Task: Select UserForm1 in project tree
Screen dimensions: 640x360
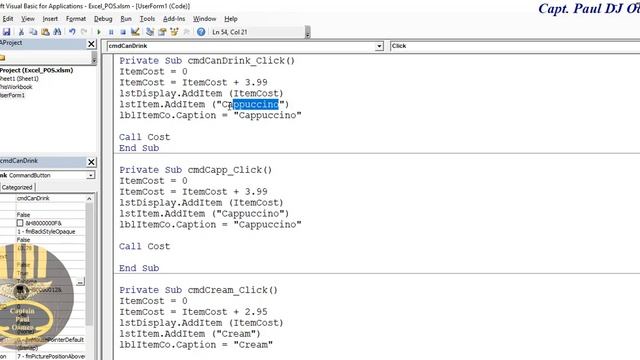Action: click(x=12, y=95)
